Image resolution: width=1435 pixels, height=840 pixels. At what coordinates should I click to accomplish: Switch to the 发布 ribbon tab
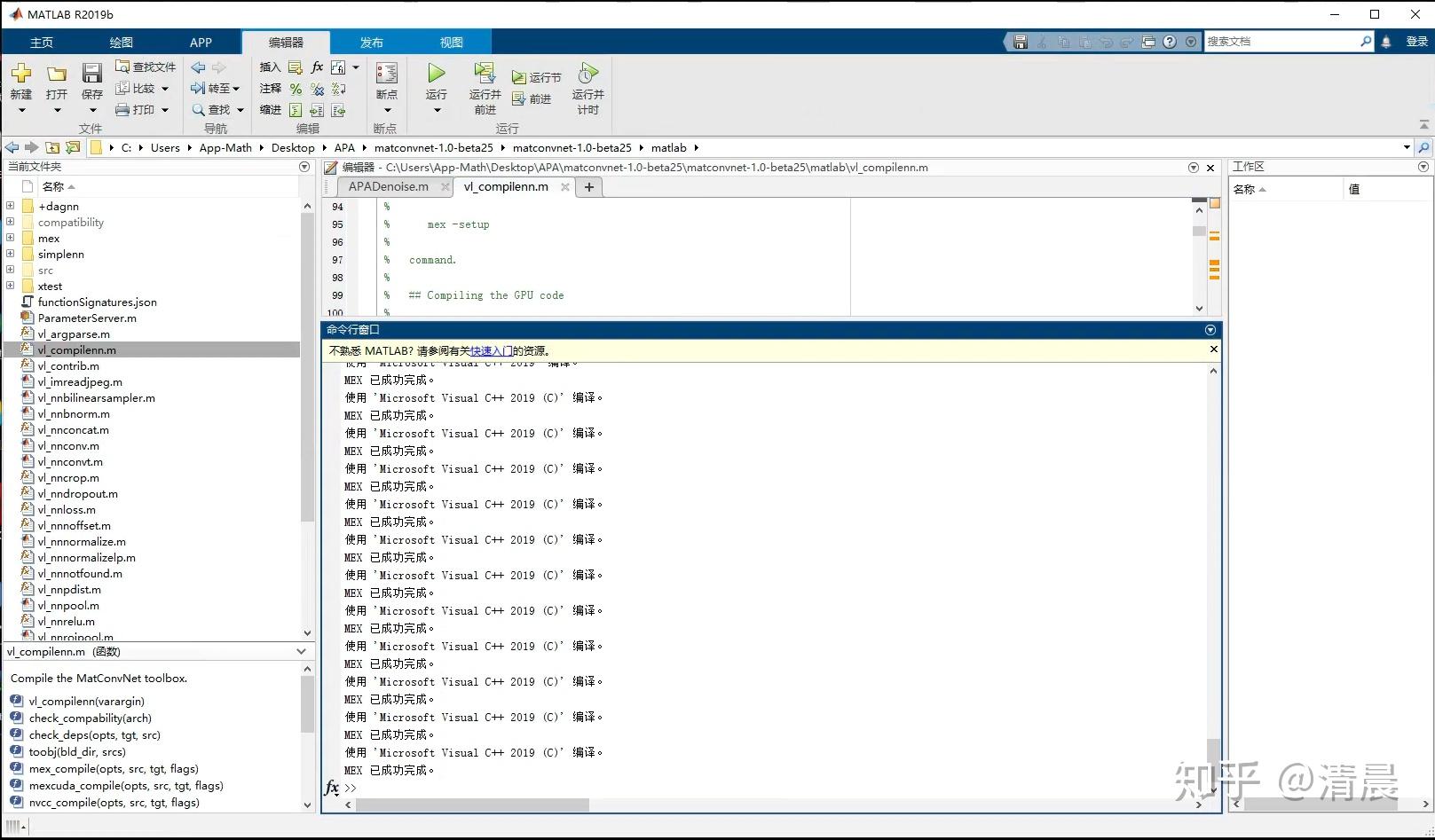click(372, 41)
